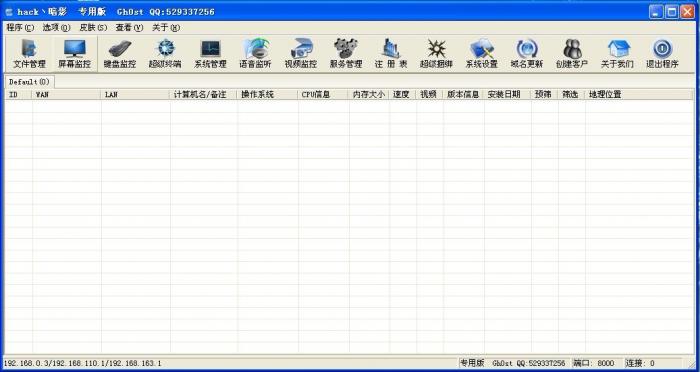Click the 视频 column header
This screenshot has height=372, width=700.
pyautogui.click(x=430, y=95)
